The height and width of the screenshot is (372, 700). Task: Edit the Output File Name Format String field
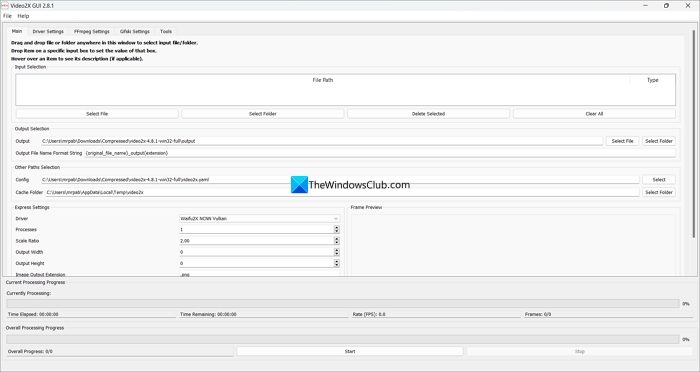point(380,153)
